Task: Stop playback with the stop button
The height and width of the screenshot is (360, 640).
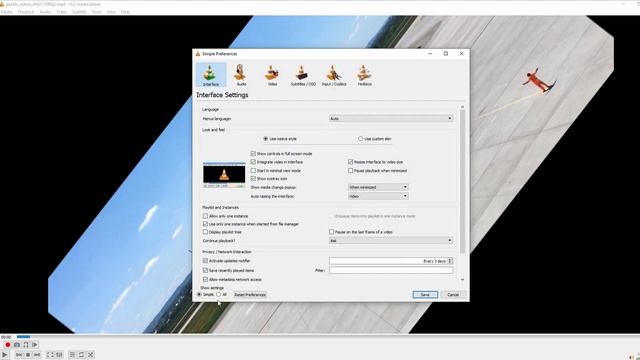Action: 28,355
